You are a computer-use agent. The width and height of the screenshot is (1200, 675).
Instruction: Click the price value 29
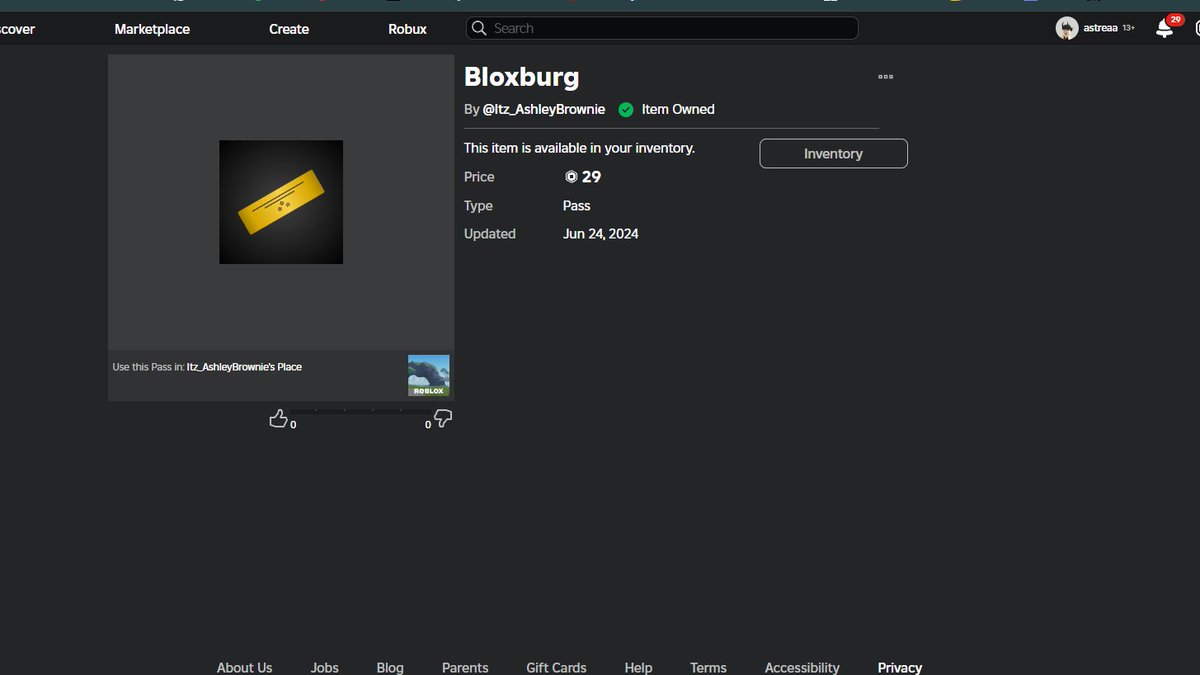pos(591,177)
